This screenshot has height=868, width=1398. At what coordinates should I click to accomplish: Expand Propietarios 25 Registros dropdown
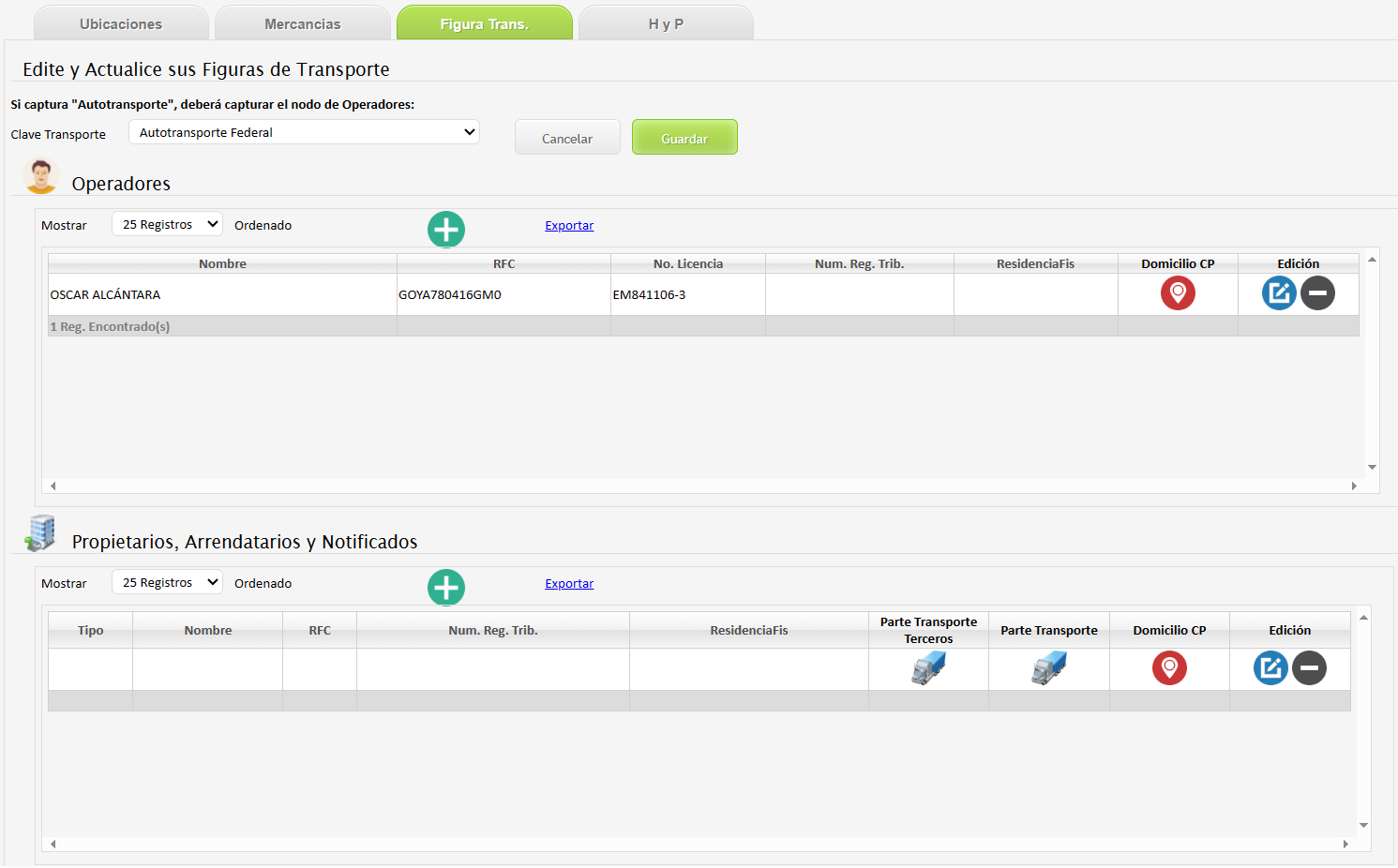167,582
